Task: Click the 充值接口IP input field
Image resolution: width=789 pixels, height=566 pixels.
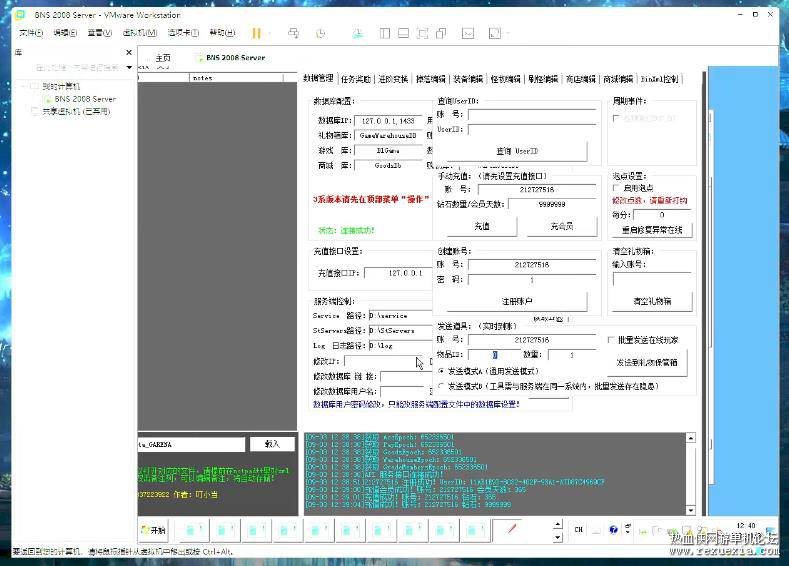Action: (397, 273)
